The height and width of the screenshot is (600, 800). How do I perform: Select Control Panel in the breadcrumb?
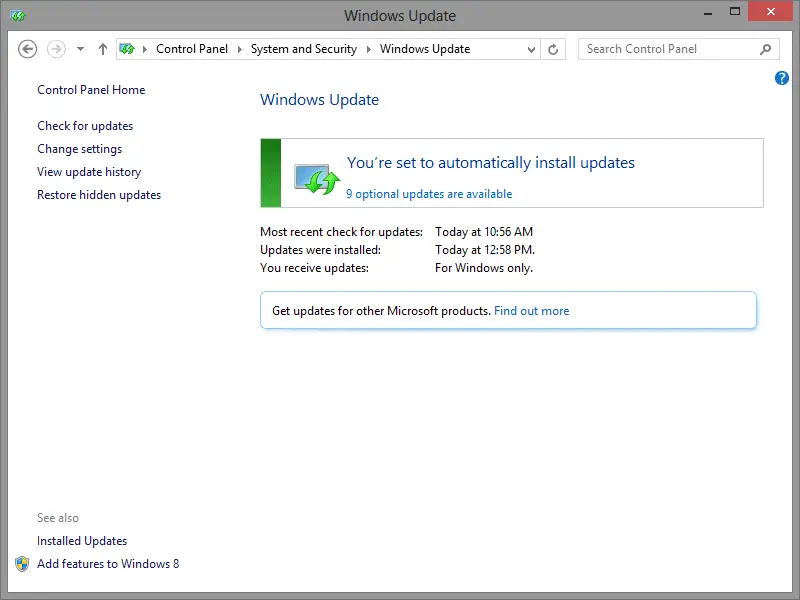click(x=192, y=49)
